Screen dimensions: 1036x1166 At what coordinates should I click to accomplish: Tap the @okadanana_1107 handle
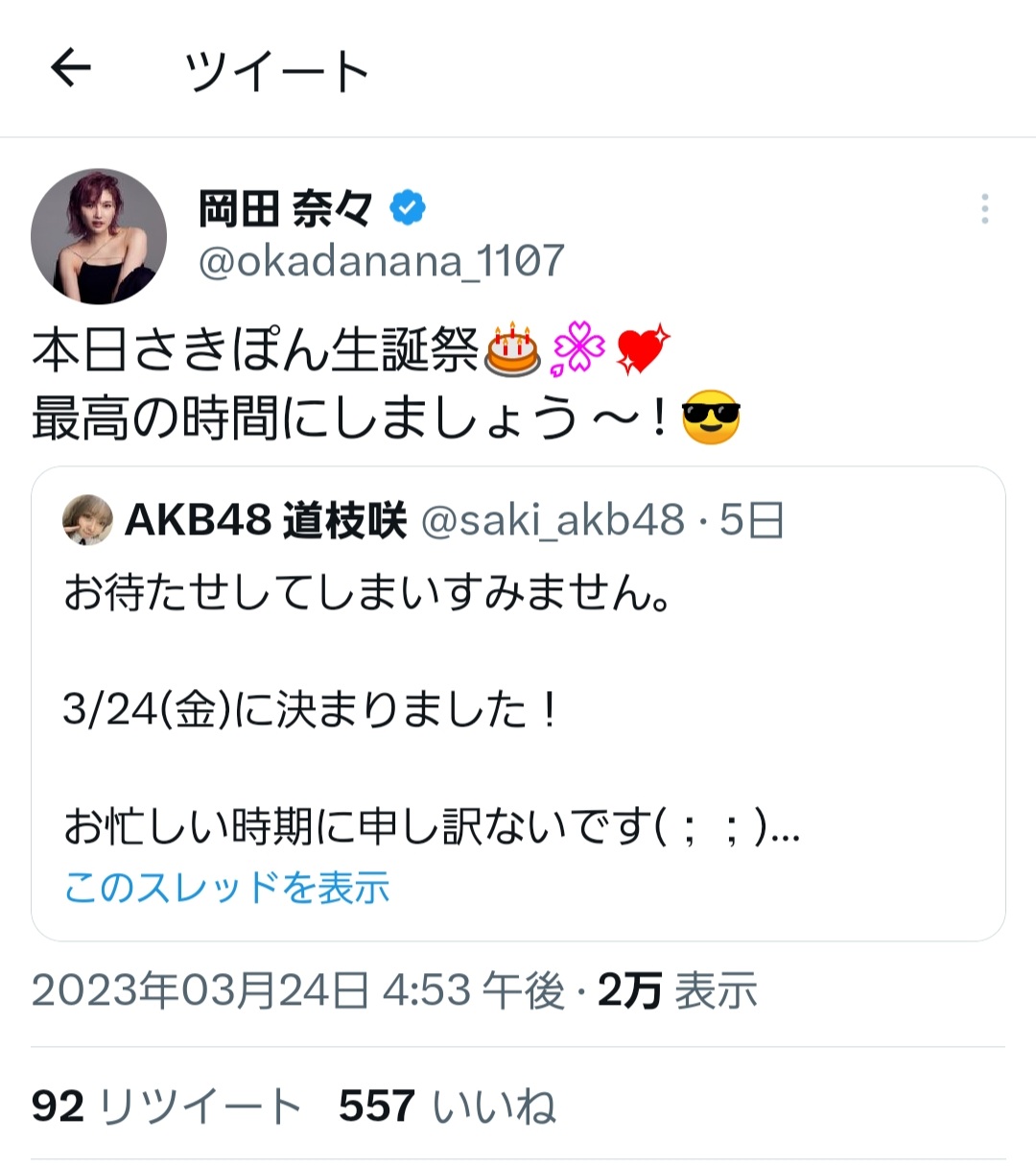pyautogui.click(x=381, y=261)
